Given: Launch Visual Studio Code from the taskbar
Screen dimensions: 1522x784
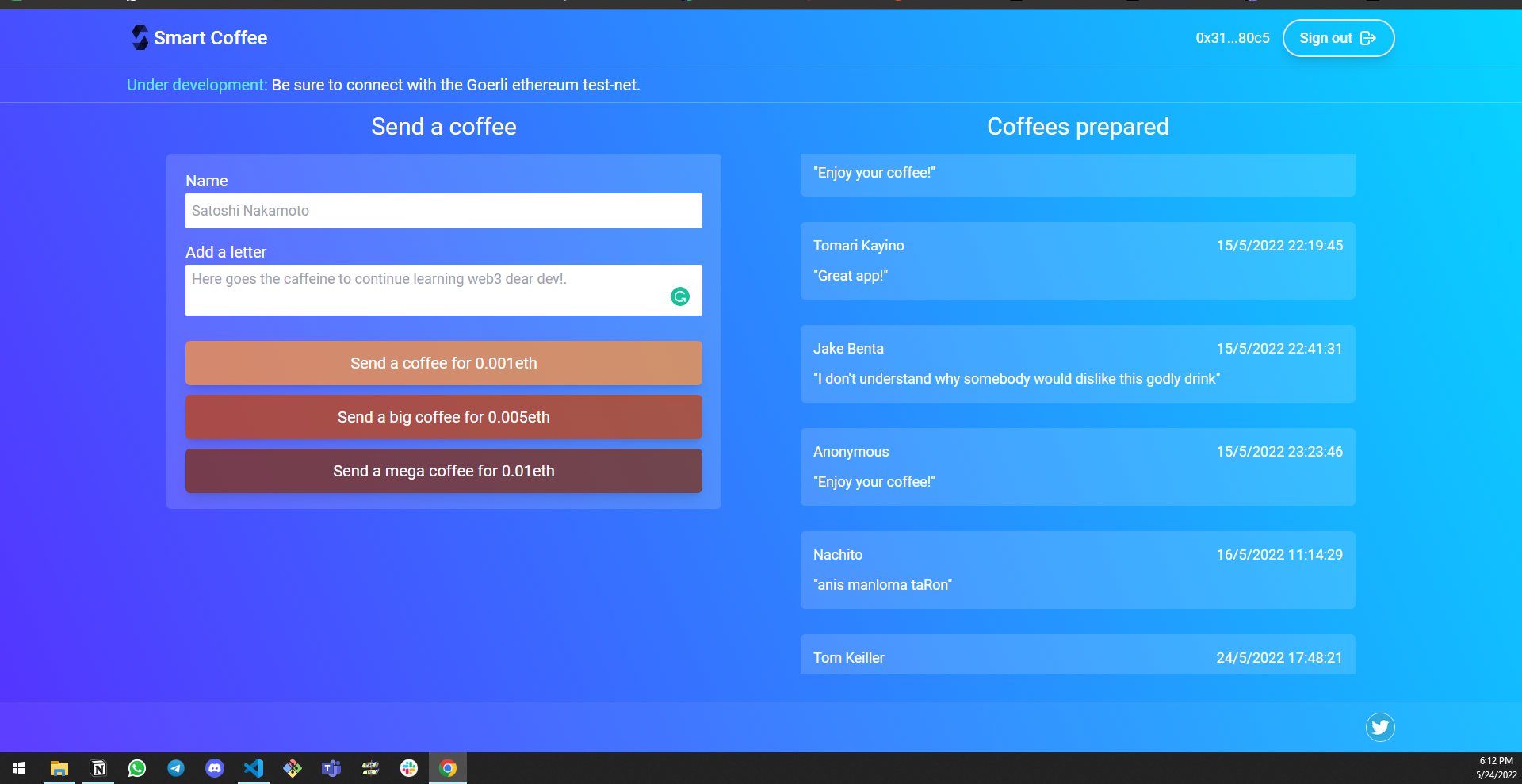Looking at the screenshot, I should pos(254,767).
